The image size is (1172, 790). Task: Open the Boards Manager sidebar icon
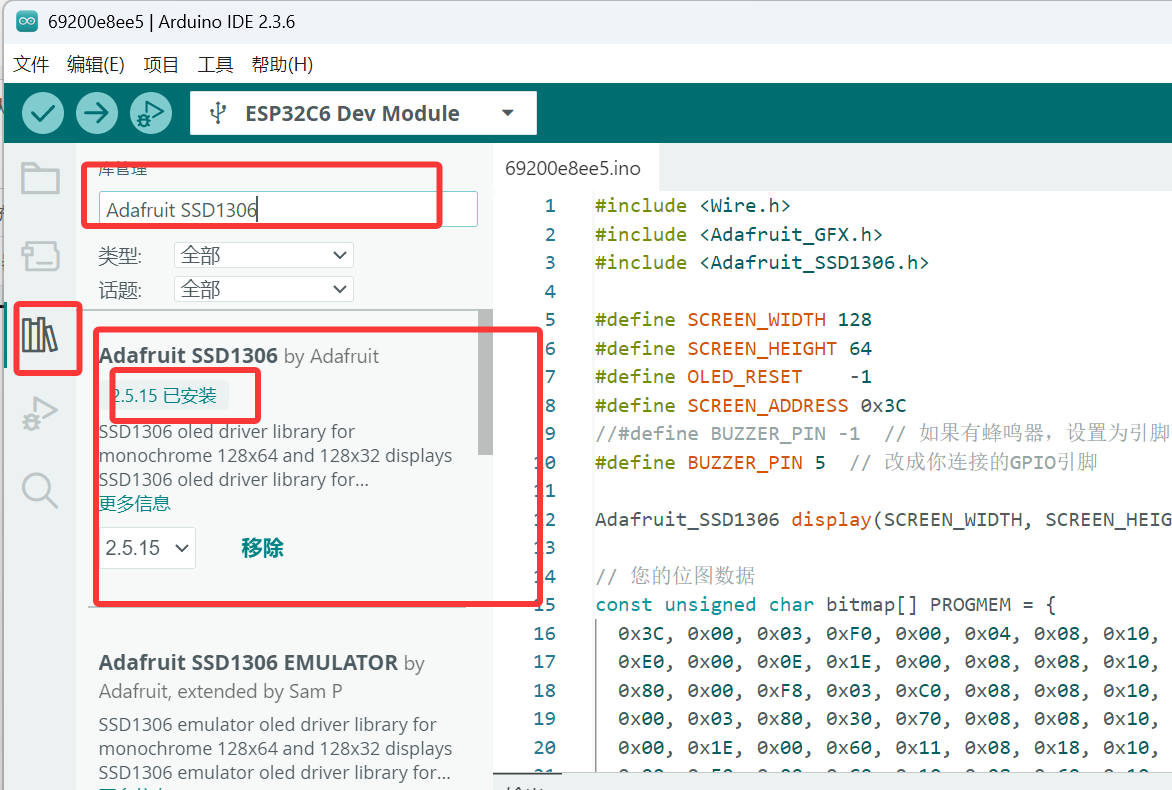[40, 255]
